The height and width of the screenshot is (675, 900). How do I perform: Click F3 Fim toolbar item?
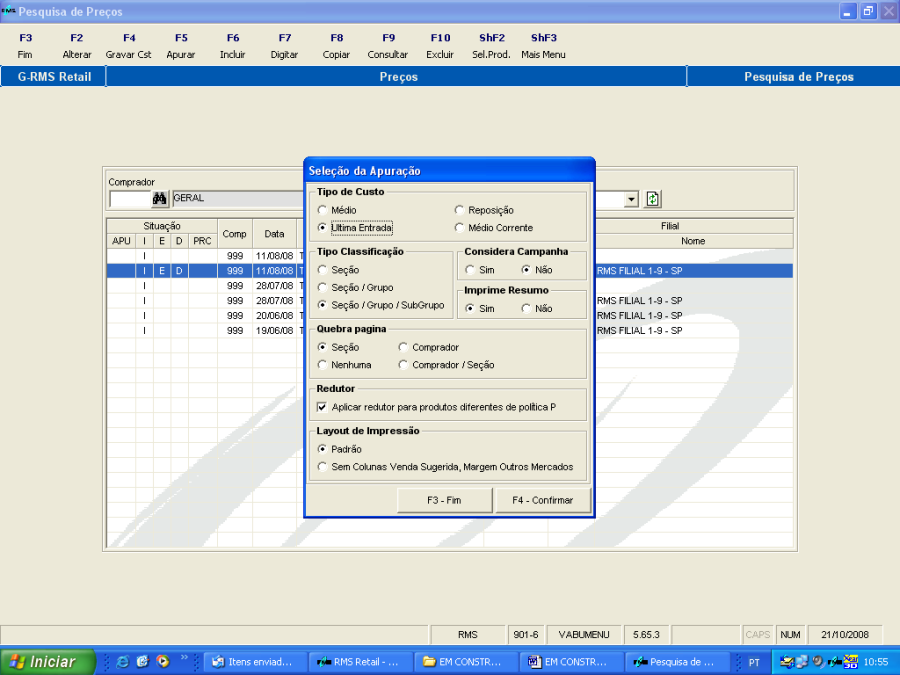pos(25,46)
